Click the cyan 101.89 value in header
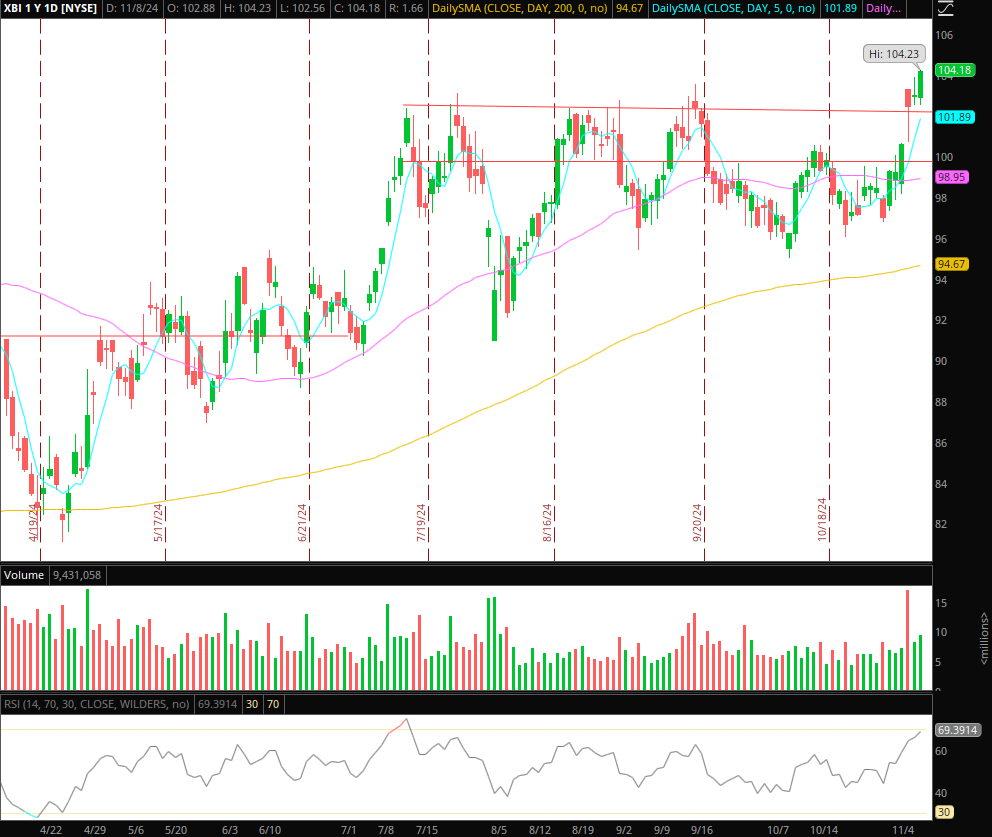992x837 pixels. 840,8
